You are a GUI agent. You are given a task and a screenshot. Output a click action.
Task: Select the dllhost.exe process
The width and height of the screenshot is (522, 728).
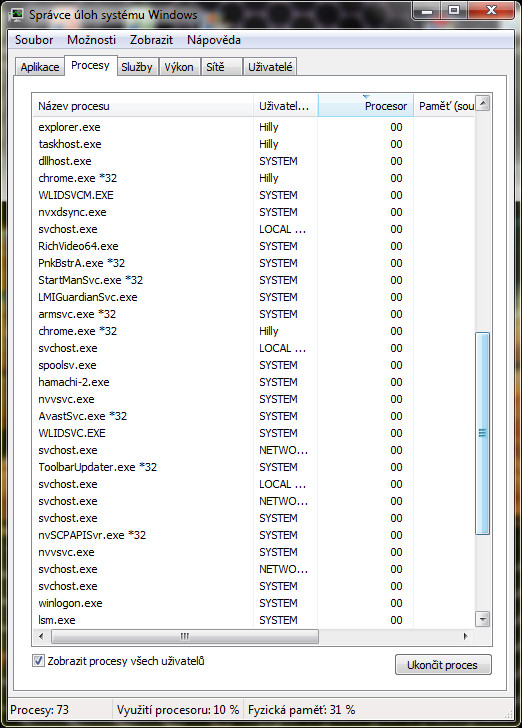(254, 161)
